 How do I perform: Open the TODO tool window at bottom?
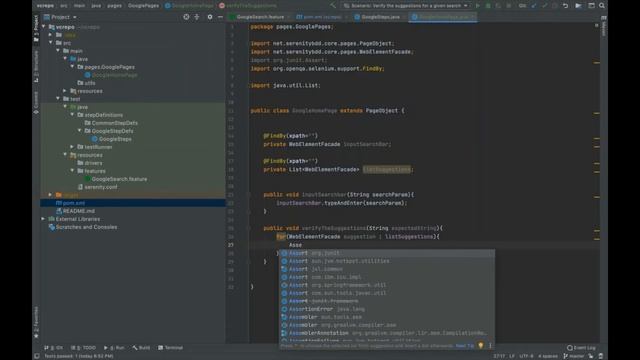point(83,348)
